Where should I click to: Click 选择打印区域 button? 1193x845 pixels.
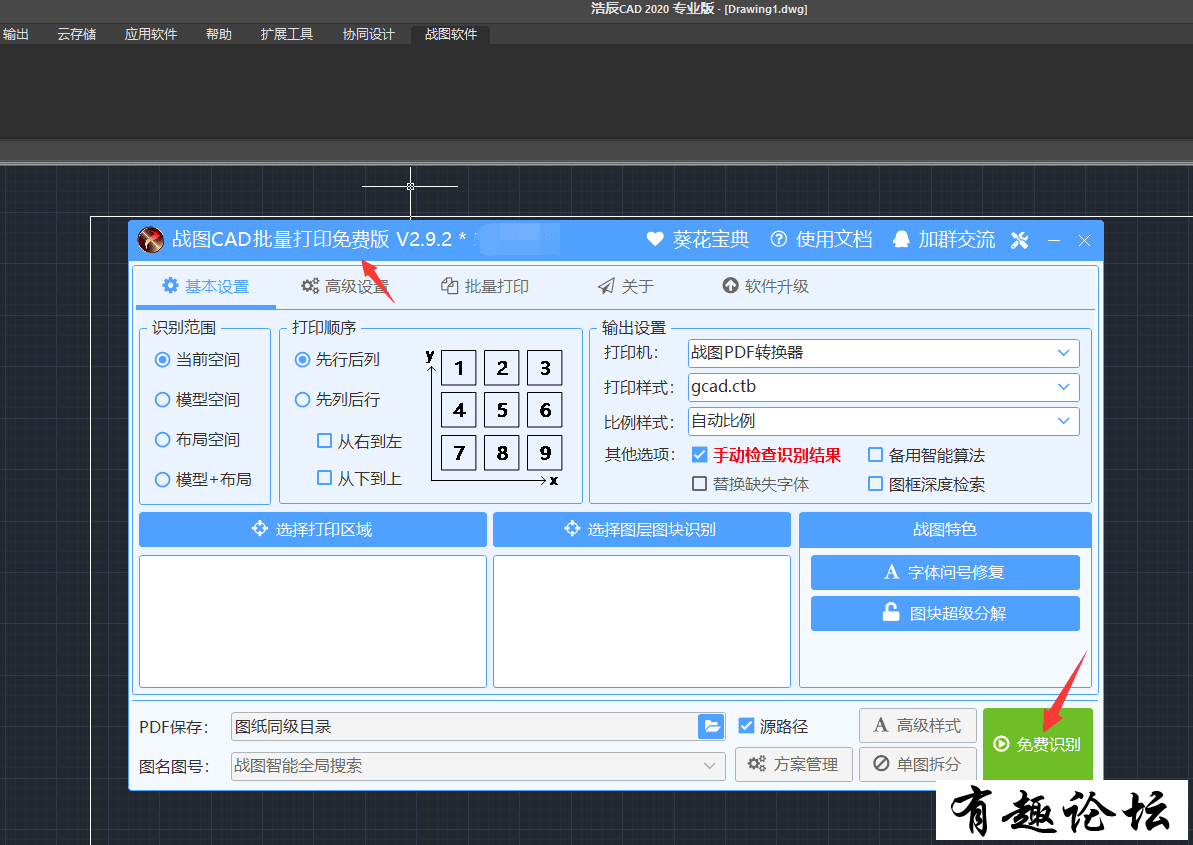pos(313,529)
